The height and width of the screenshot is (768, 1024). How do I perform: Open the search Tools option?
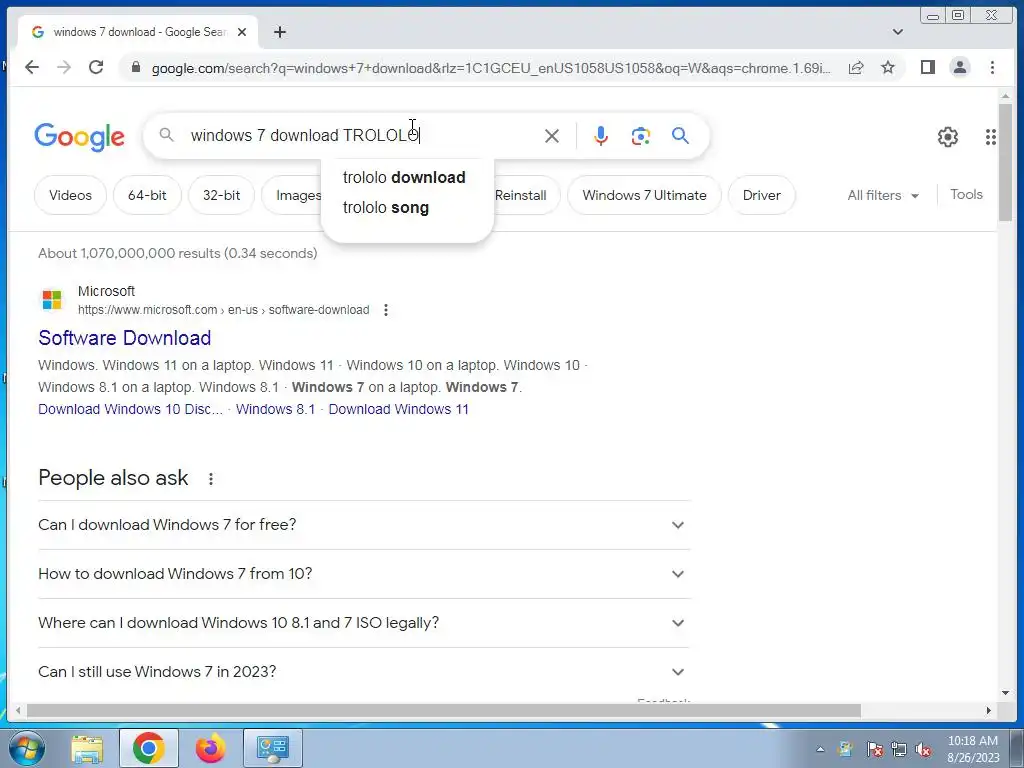point(966,195)
